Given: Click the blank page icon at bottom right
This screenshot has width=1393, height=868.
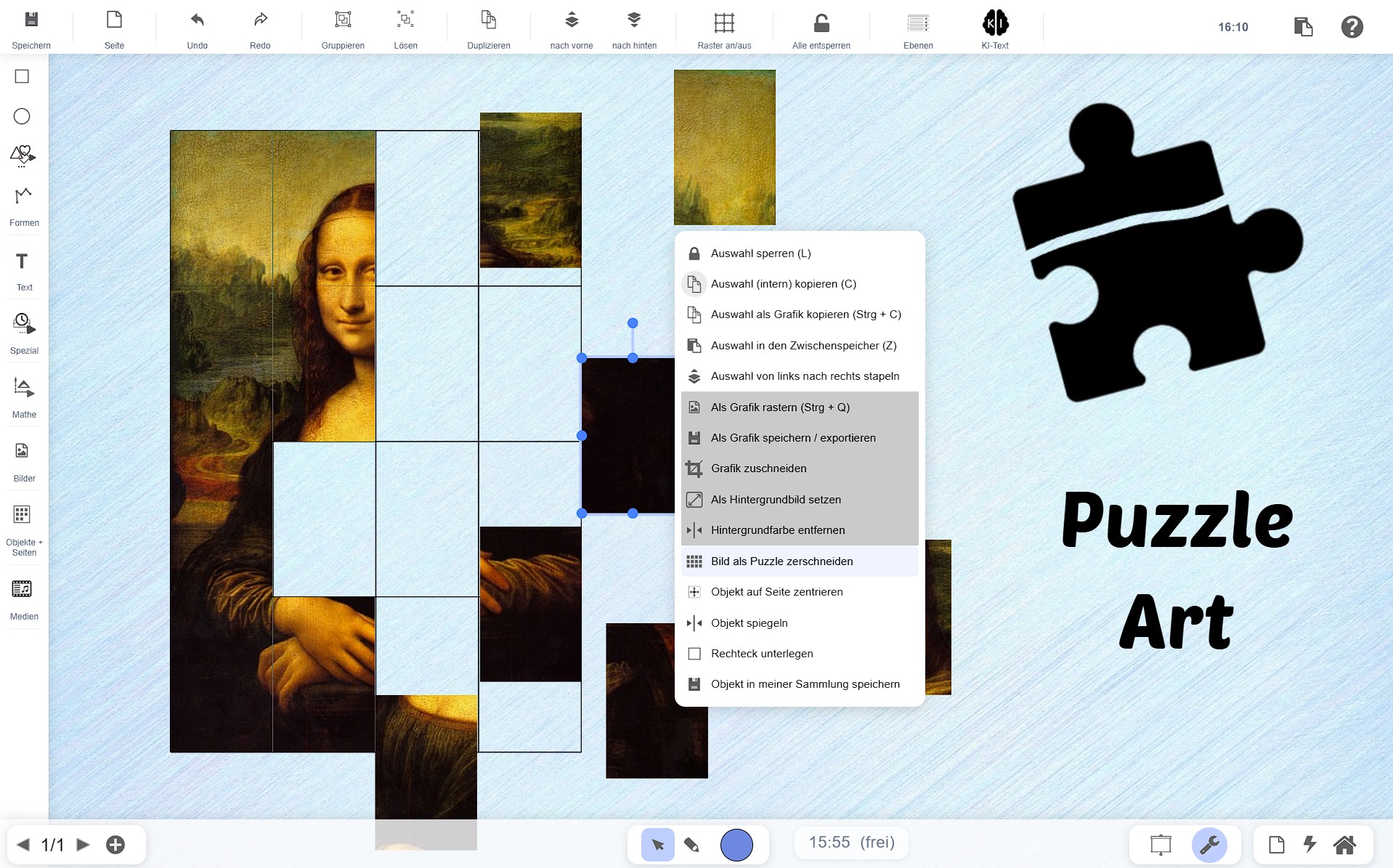Looking at the screenshot, I should 1277,845.
